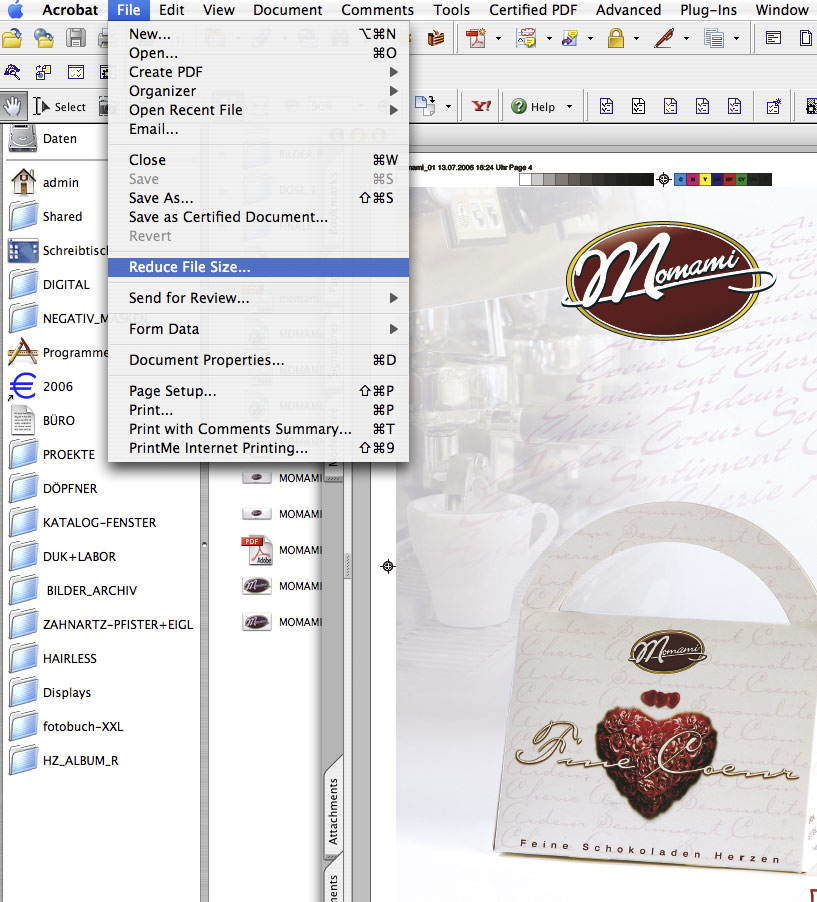
Task: Click the floppy disk Save icon
Action: 76,39
